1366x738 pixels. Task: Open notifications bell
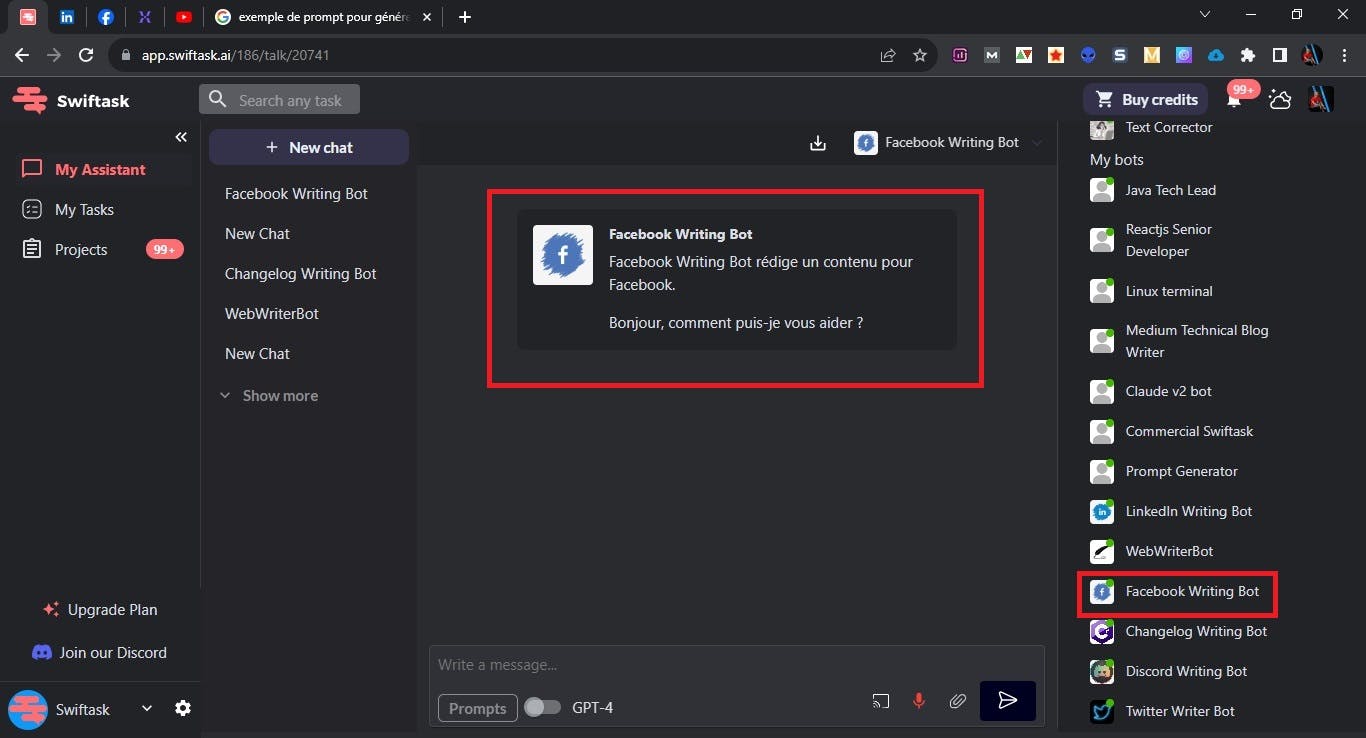click(x=1234, y=99)
